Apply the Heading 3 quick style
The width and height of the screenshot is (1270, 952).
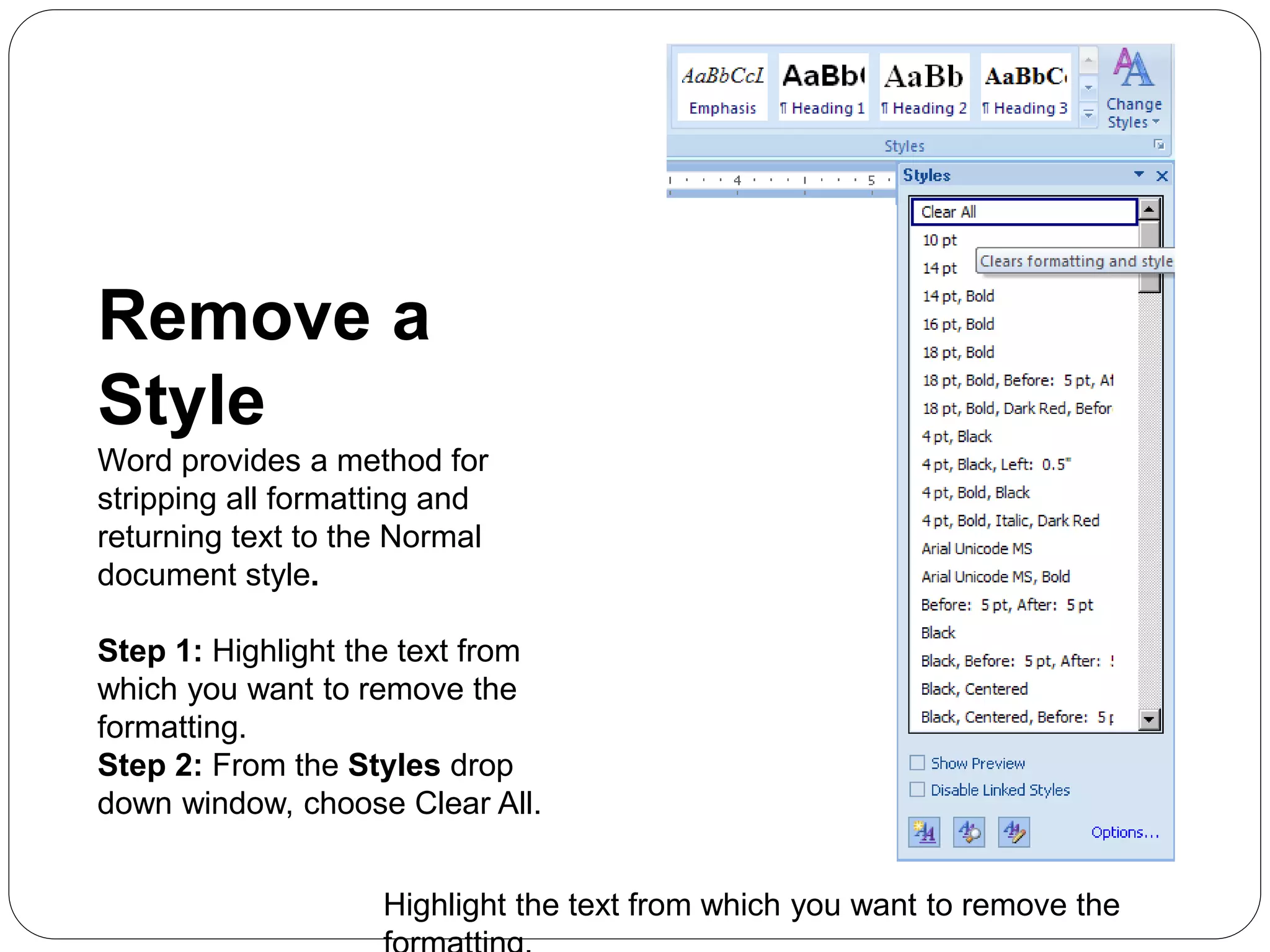(x=1025, y=87)
